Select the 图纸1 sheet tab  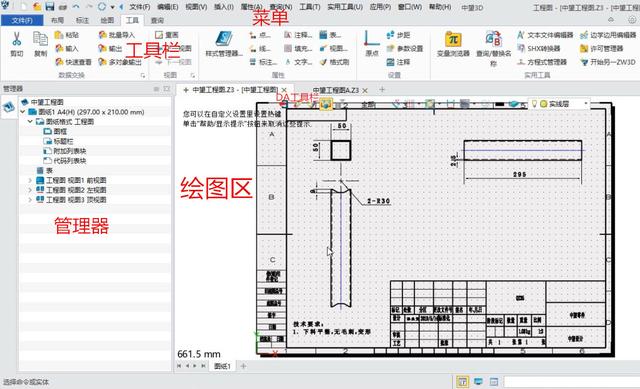point(222,366)
